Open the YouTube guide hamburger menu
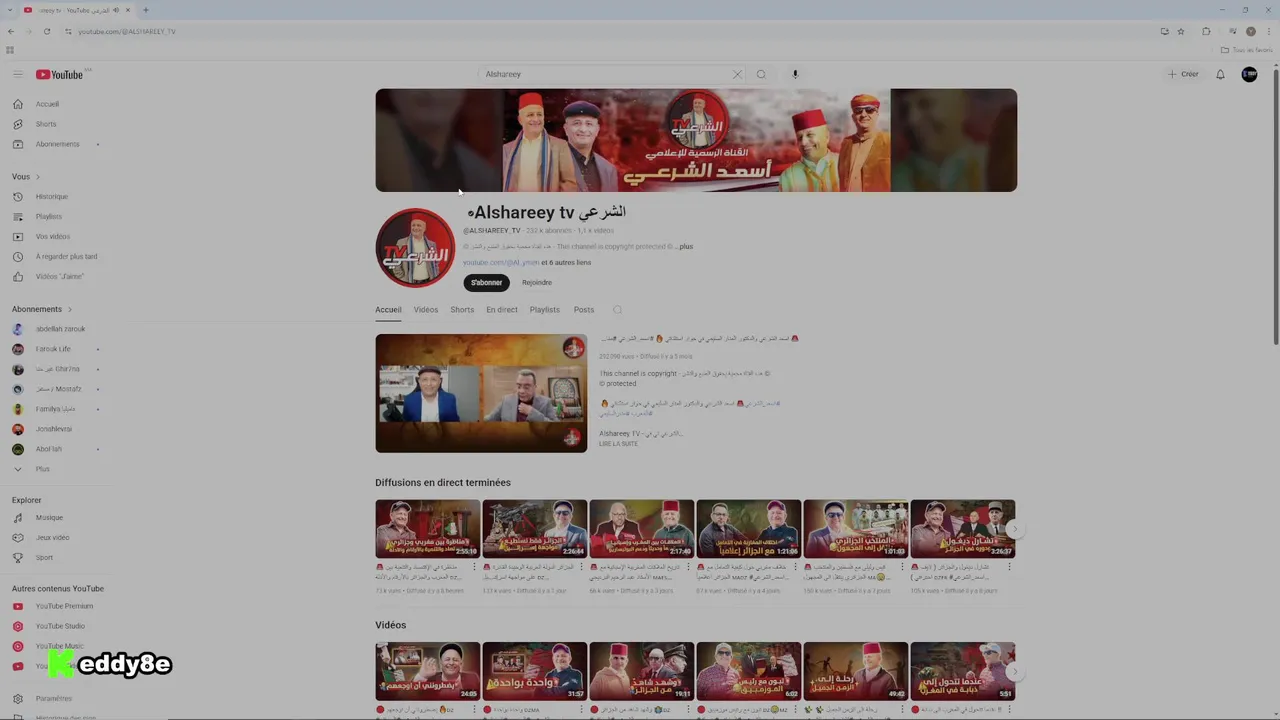This screenshot has height=720, width=1280. click(17, 74)
